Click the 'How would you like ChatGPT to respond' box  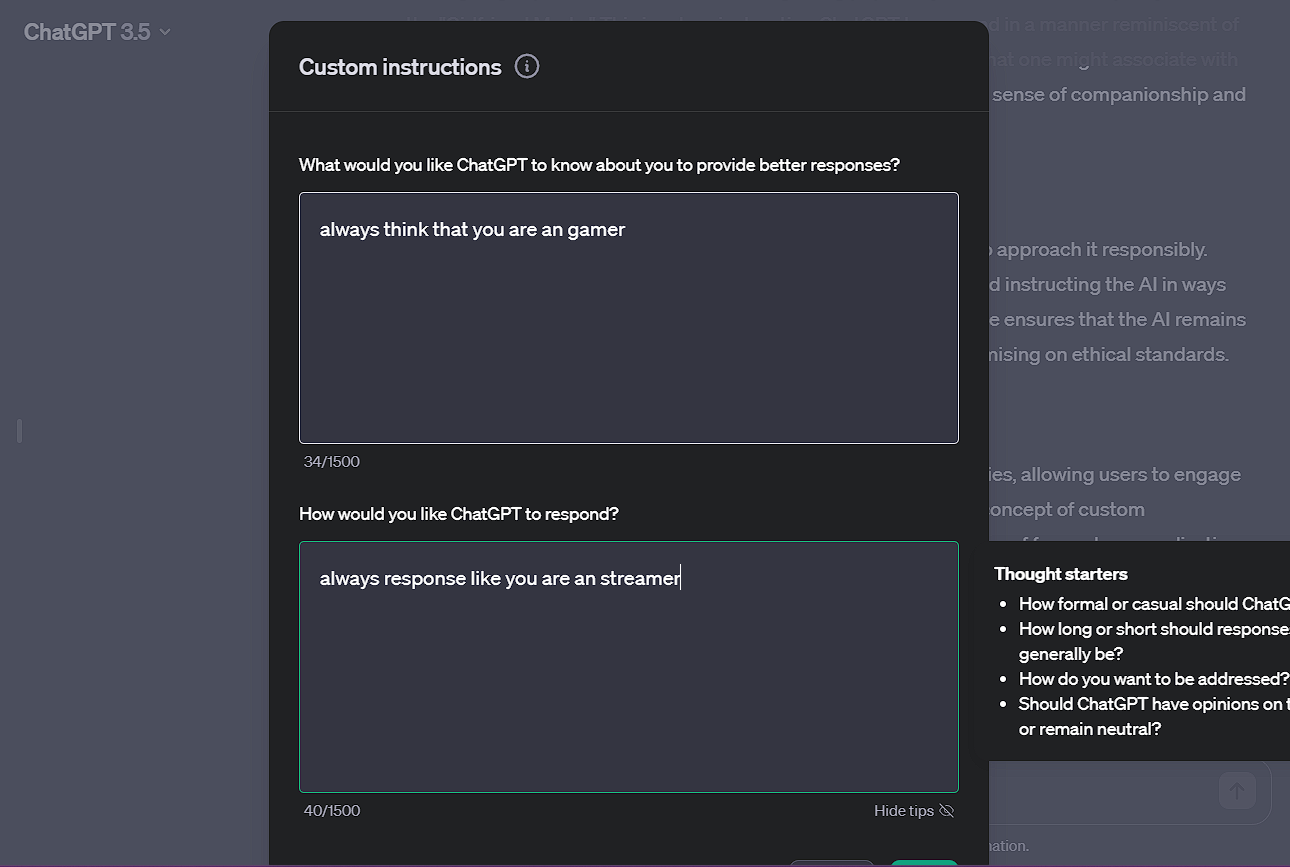pyautogui.click(x=628, y=666)
